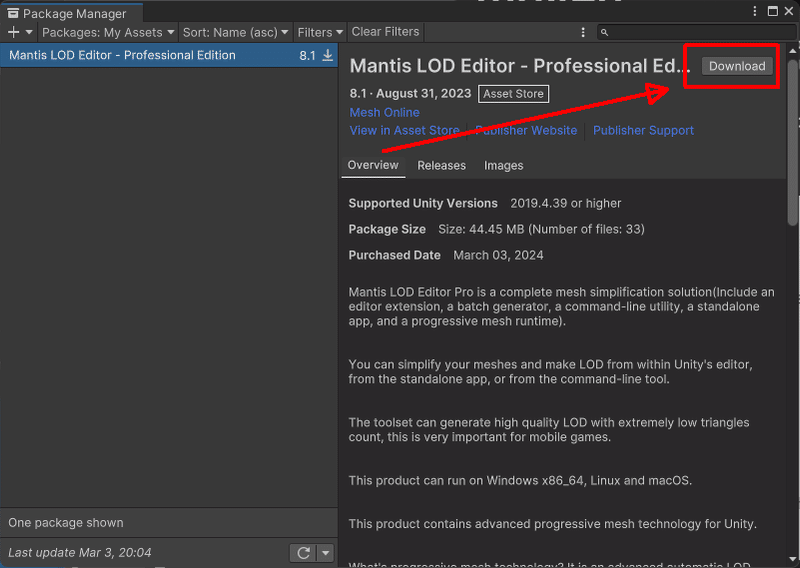Click the 'Package Size' label
Viewport: 800px width, 568px height.
click(x=387, y=229)
